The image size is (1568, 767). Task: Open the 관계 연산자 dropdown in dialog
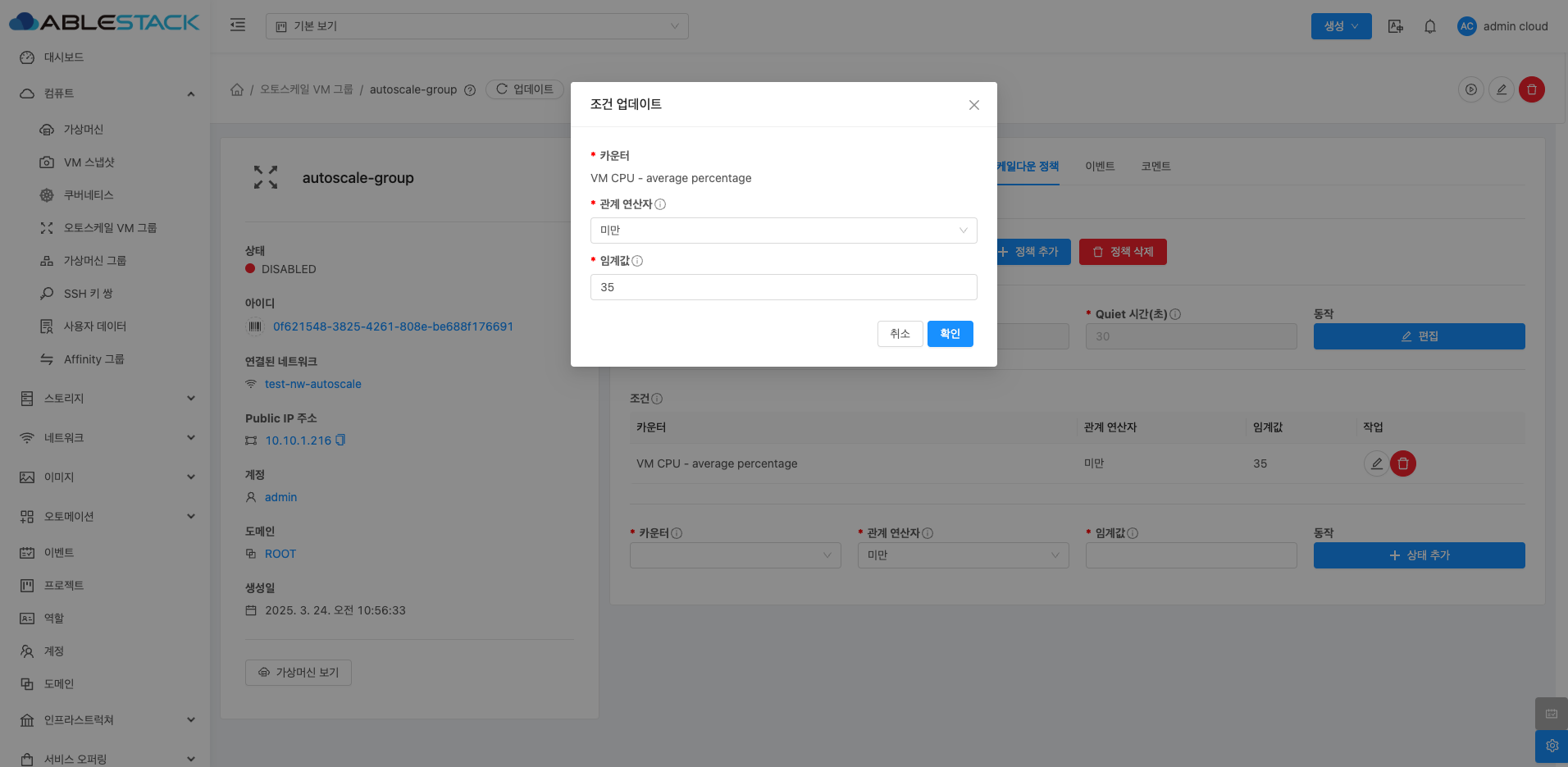pos(783,231)
